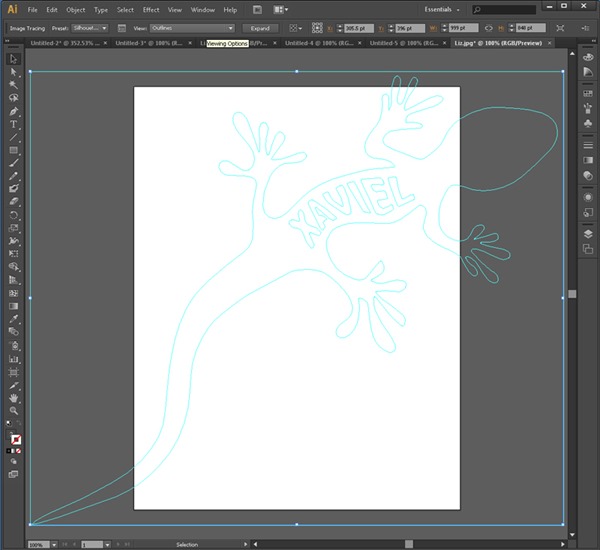Screen dimensions: 600x550
Task: Select the Blend tool
Action: (x=13, y=332)
